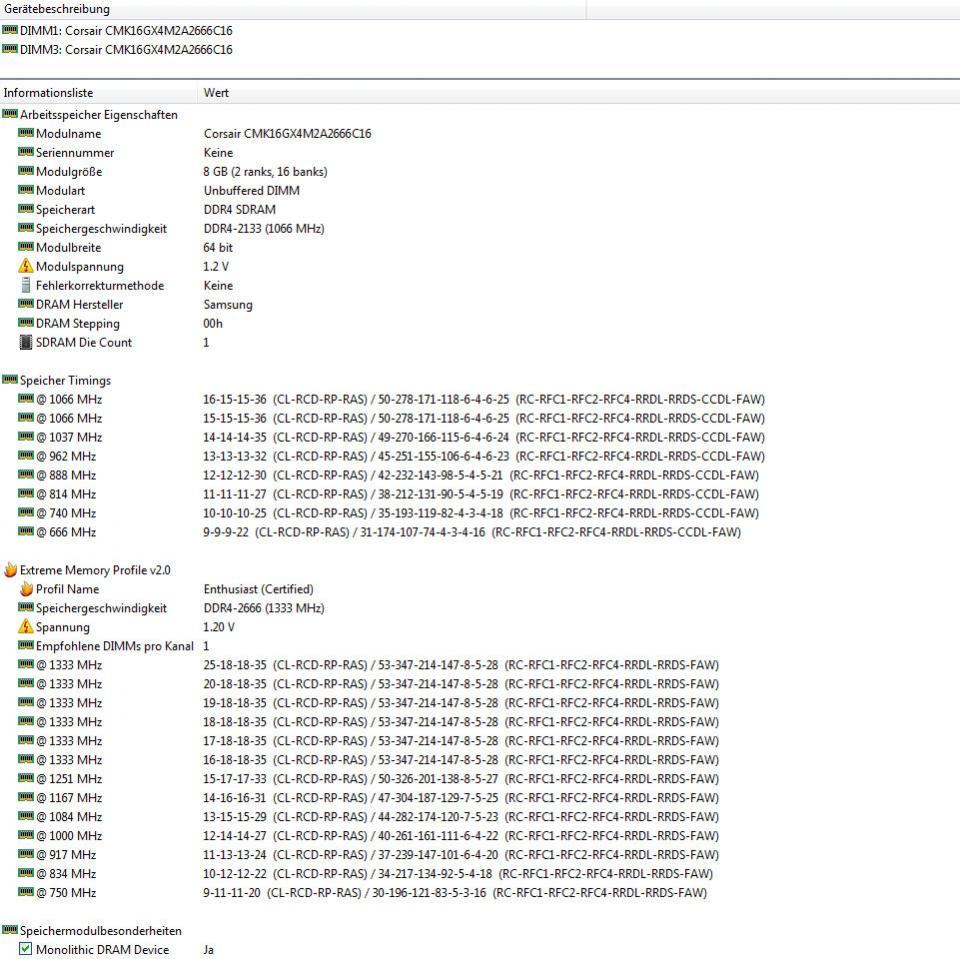Screen dimensions: 960x959
Task: Click the memory icon beside @ 666 MHz
Action: [x=26, y=532]
